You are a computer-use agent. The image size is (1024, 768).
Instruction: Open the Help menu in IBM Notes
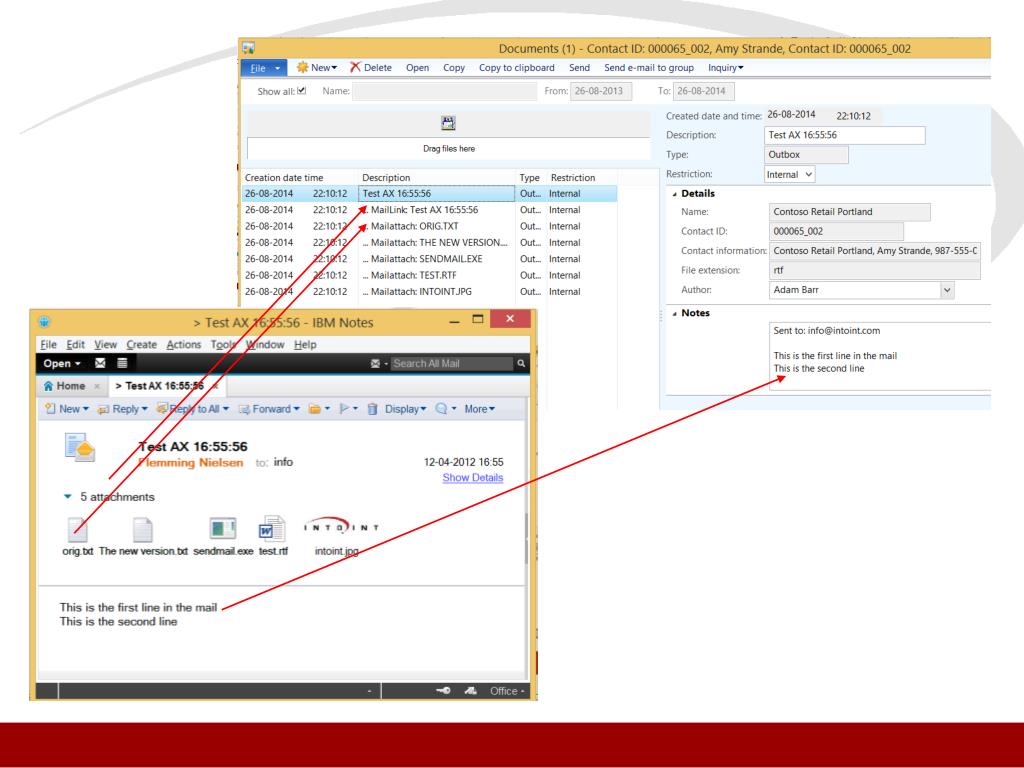[x=305, y=344]
